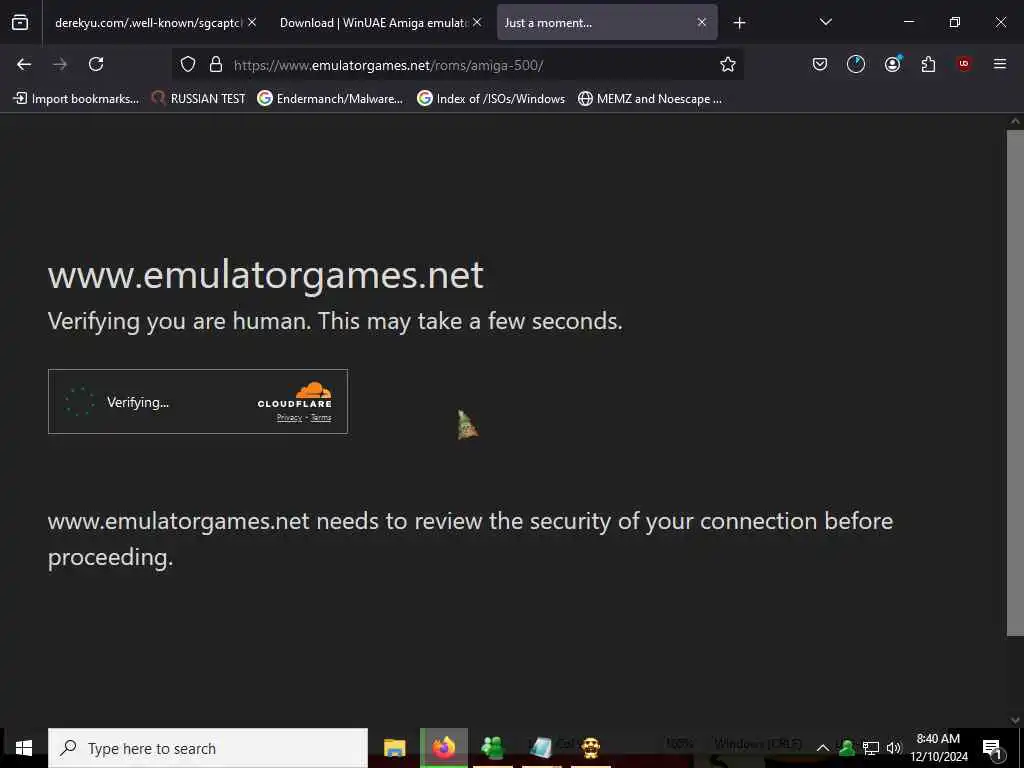Viewport: 1024px width, 768px height.
Task: Close the WinUAE Amiga emulator tab
Action: click(x=477, y=22)
